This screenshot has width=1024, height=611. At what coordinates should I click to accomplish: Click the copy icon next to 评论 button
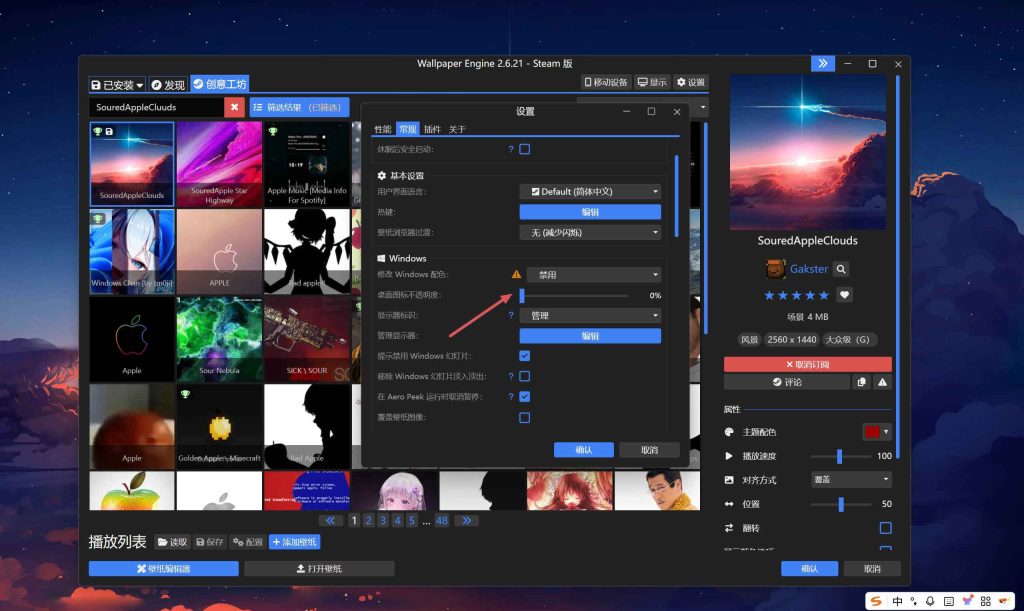[861, 382]
